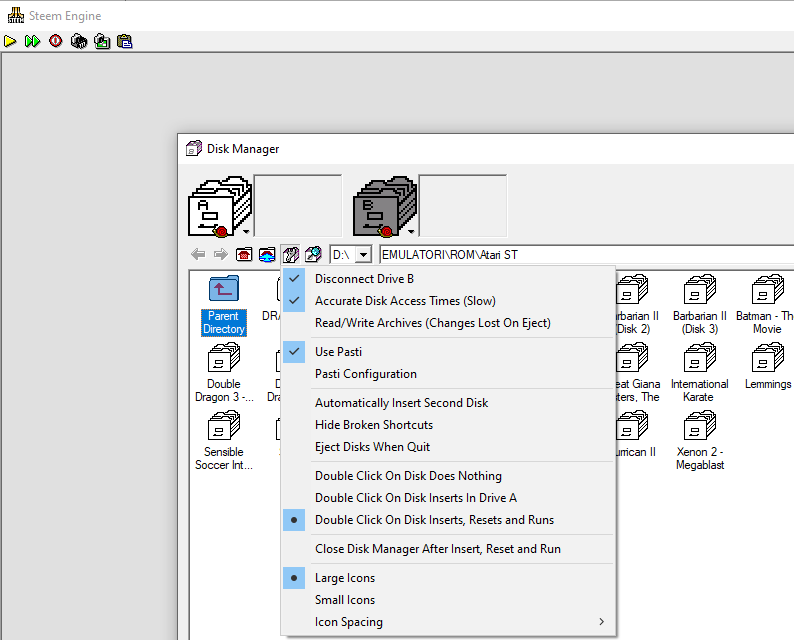Set home folder with blue arrow folder icon
Screen dimensions: 794x640
point(267,254)
